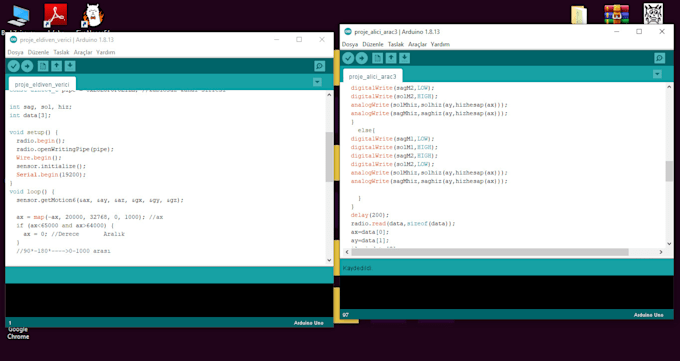The width and height of the screenshot is (680, 361).
Task: Open Taslak menu in proje_alici_arac3 window
Action: point(396,44)
